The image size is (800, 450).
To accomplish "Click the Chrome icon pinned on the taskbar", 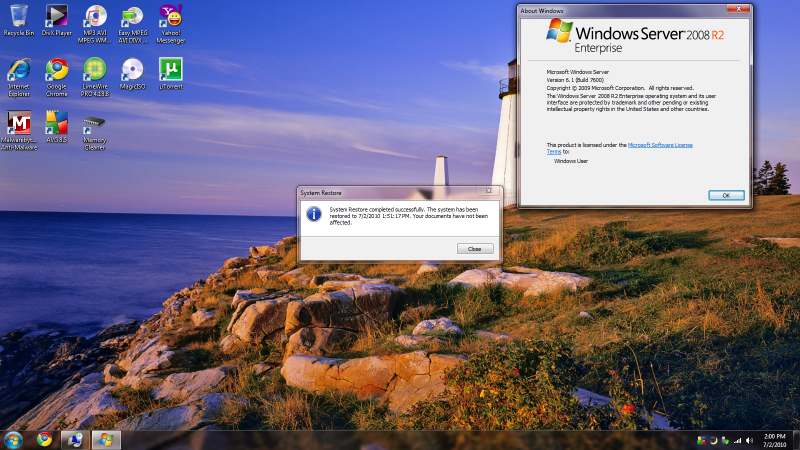I will [x=44, y=439].
